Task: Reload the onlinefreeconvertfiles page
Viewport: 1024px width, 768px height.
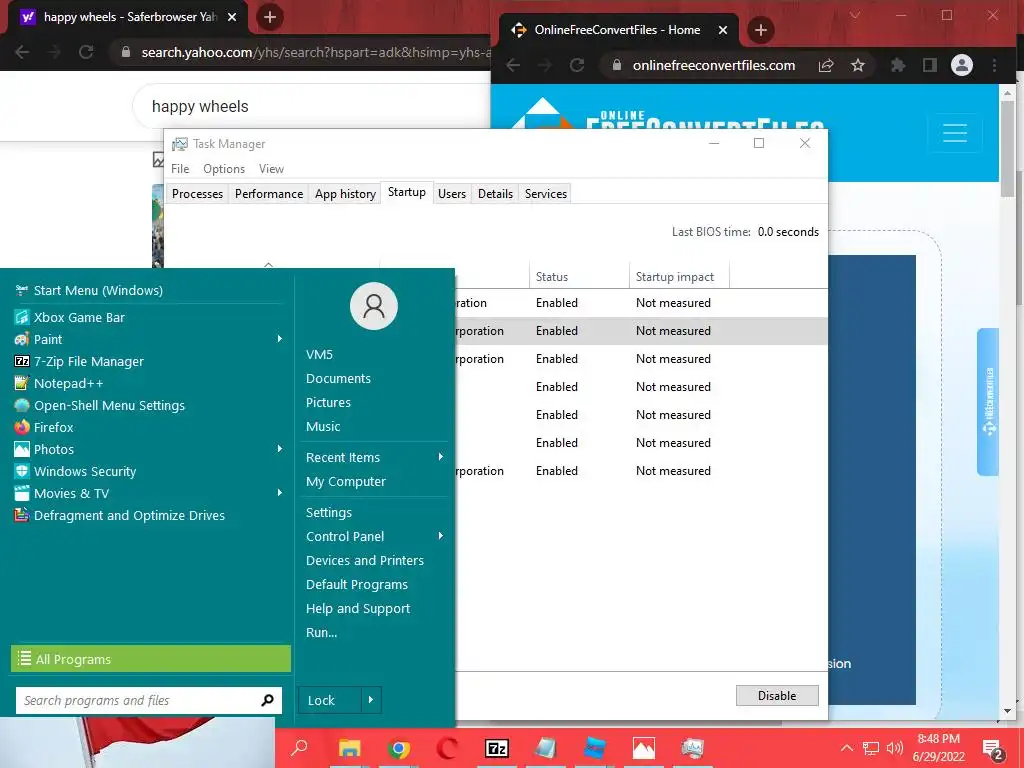Action: [x=577, y=65]
